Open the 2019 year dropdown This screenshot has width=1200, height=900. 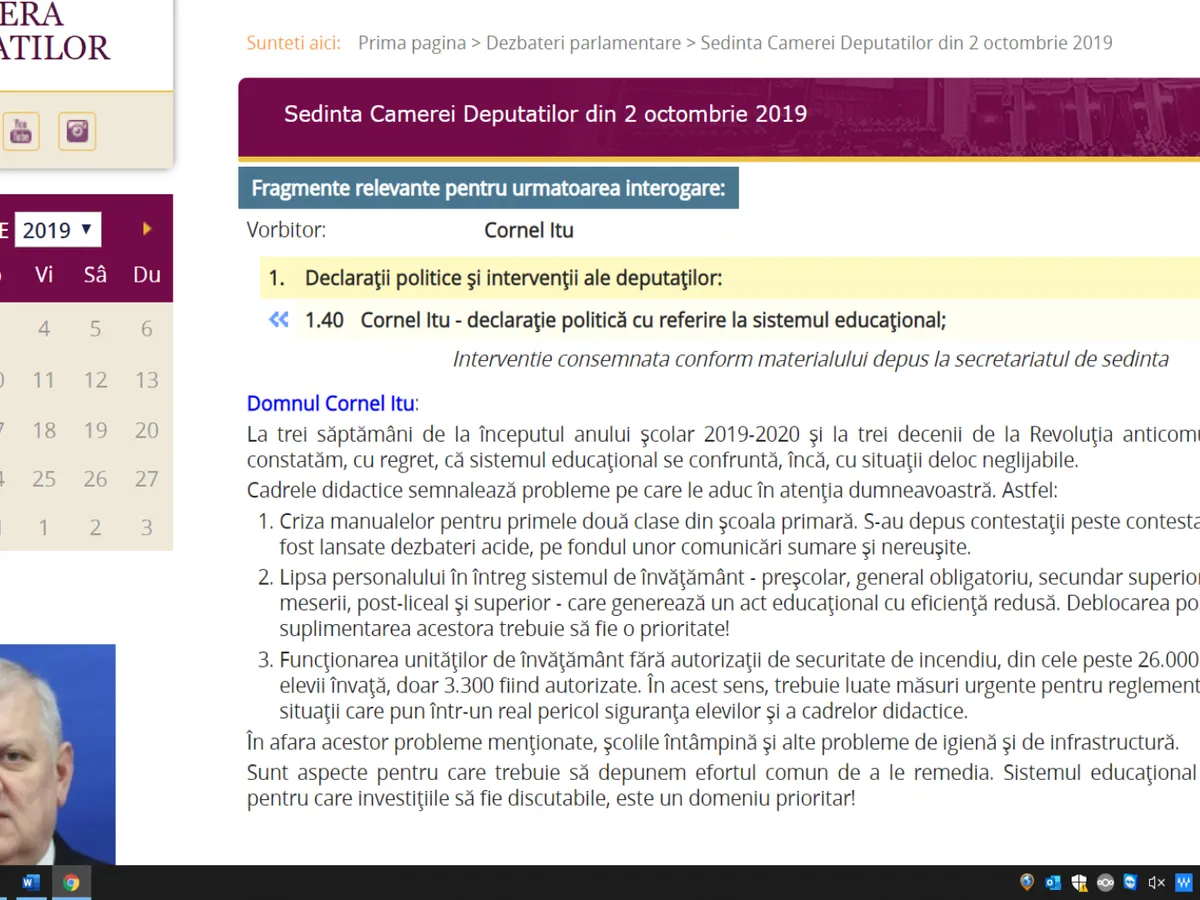58,230
